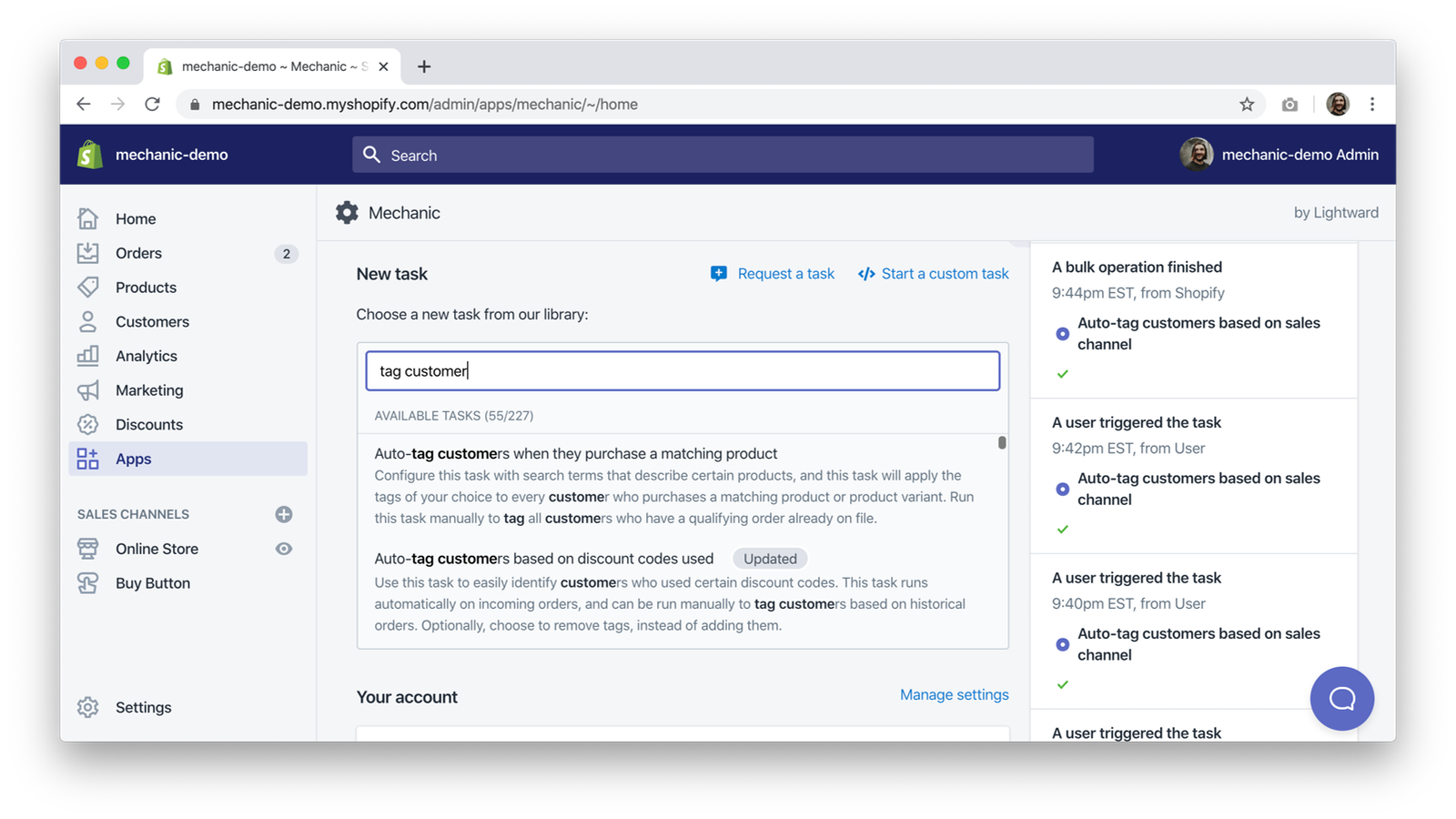
Task: Navigate to Analytics
Action: 146,356
